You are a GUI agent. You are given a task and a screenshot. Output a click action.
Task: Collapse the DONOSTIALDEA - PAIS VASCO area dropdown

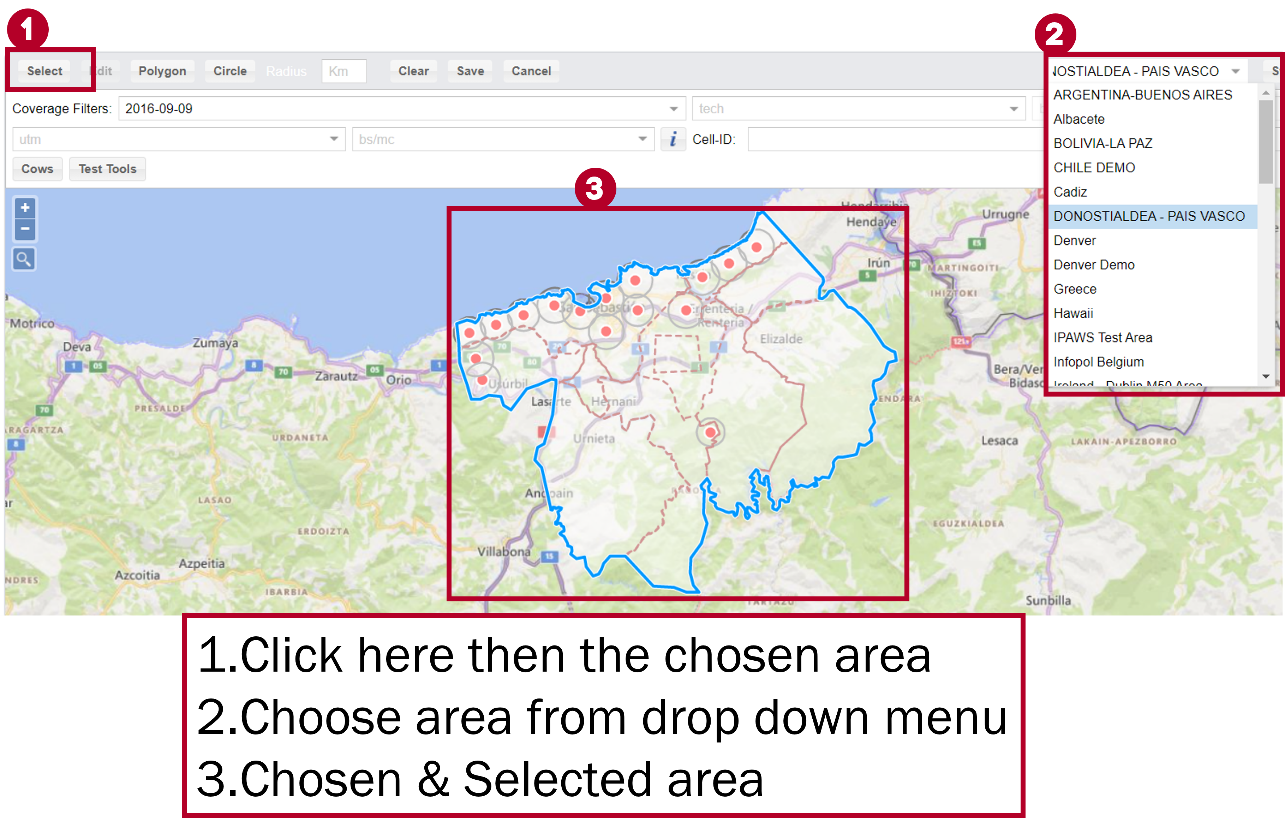[x=1236, y=71]
